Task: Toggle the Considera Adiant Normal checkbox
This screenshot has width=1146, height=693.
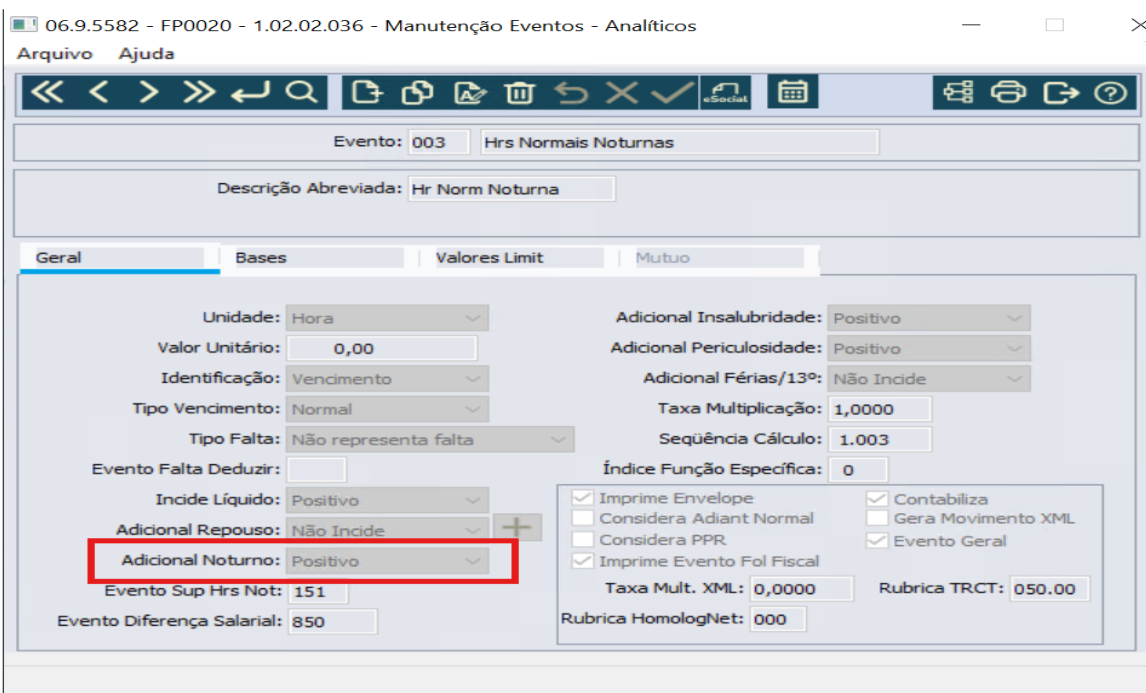Action: [x=583, y=518]
